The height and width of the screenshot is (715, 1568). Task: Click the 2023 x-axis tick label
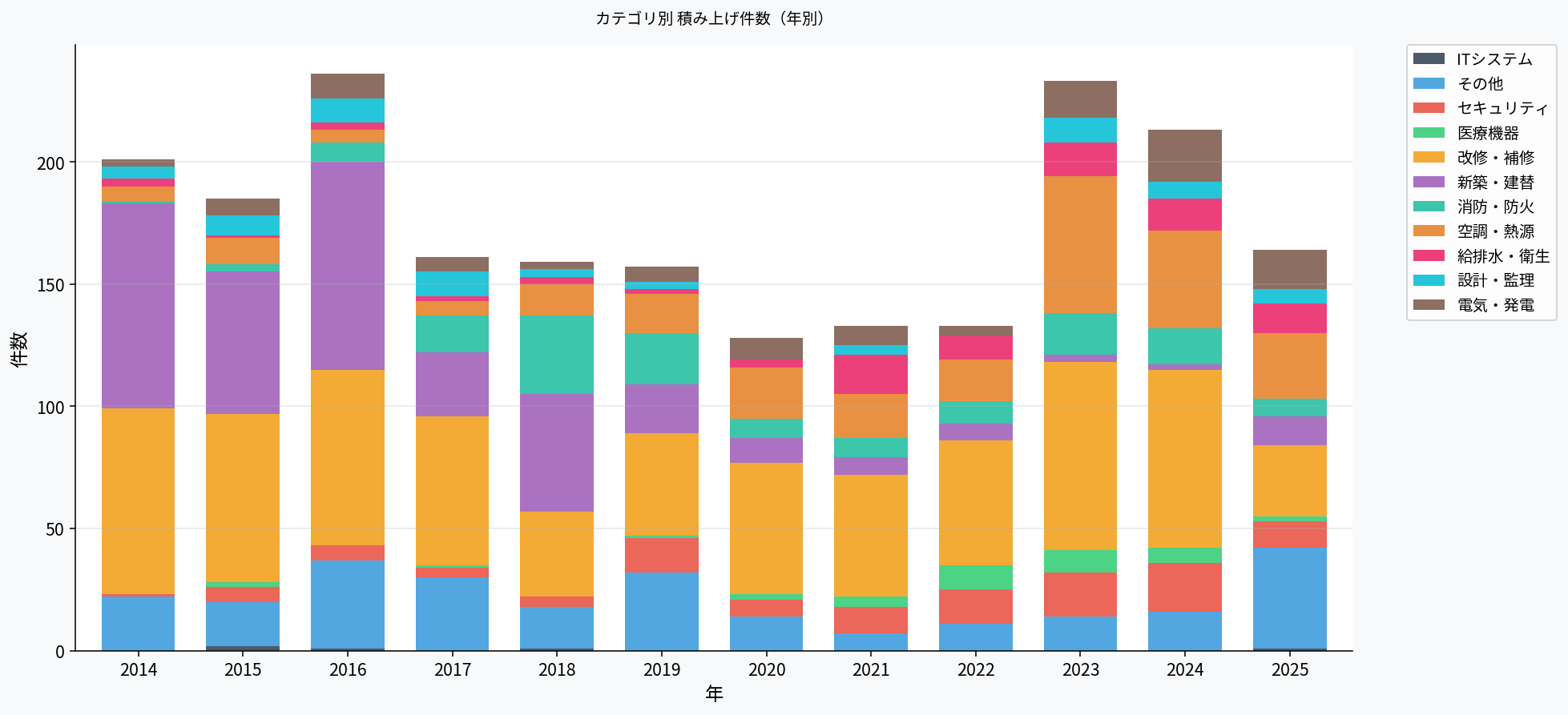1081,669
